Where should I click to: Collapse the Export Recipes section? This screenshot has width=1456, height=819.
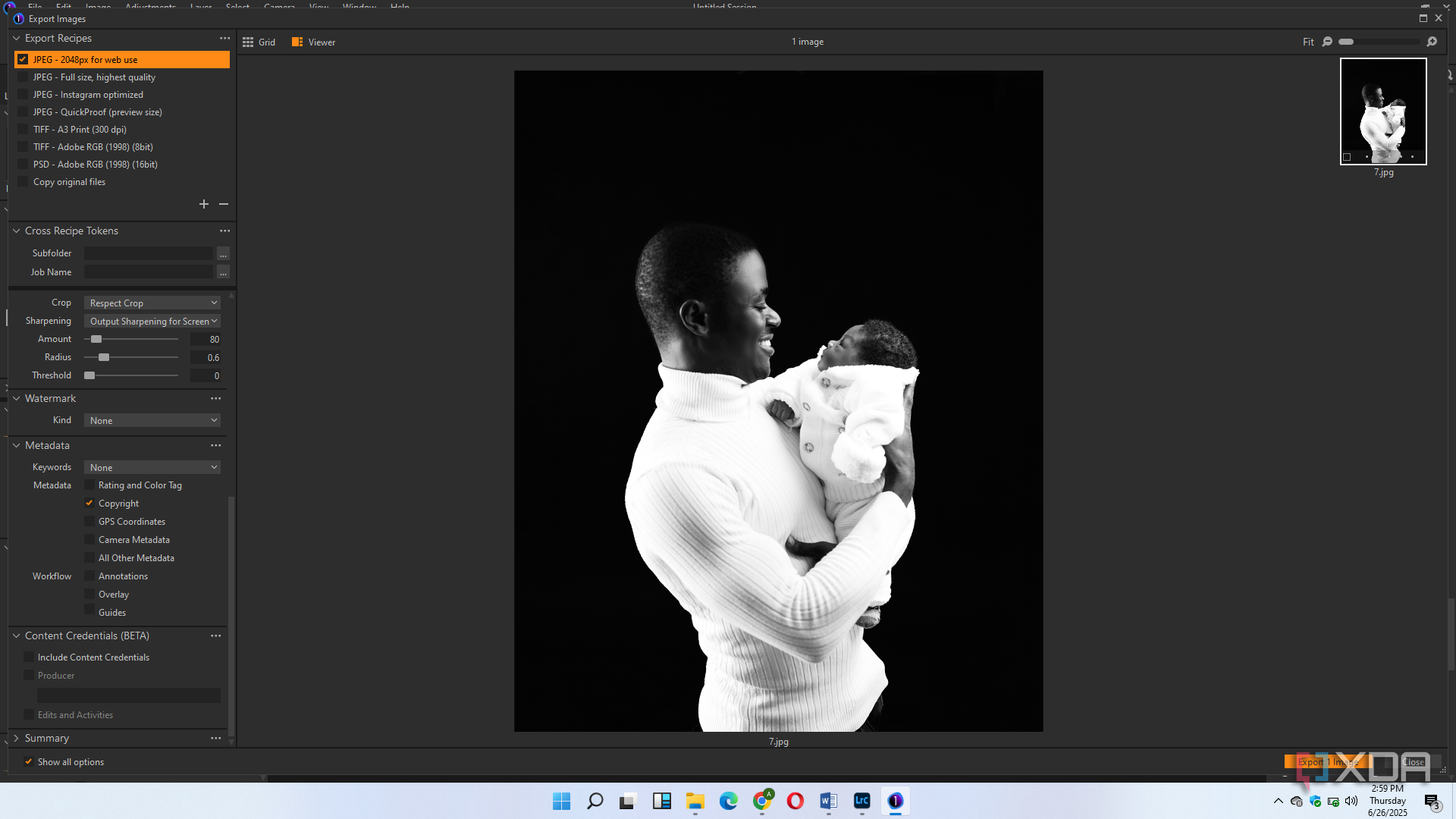[x=16, y=38]
